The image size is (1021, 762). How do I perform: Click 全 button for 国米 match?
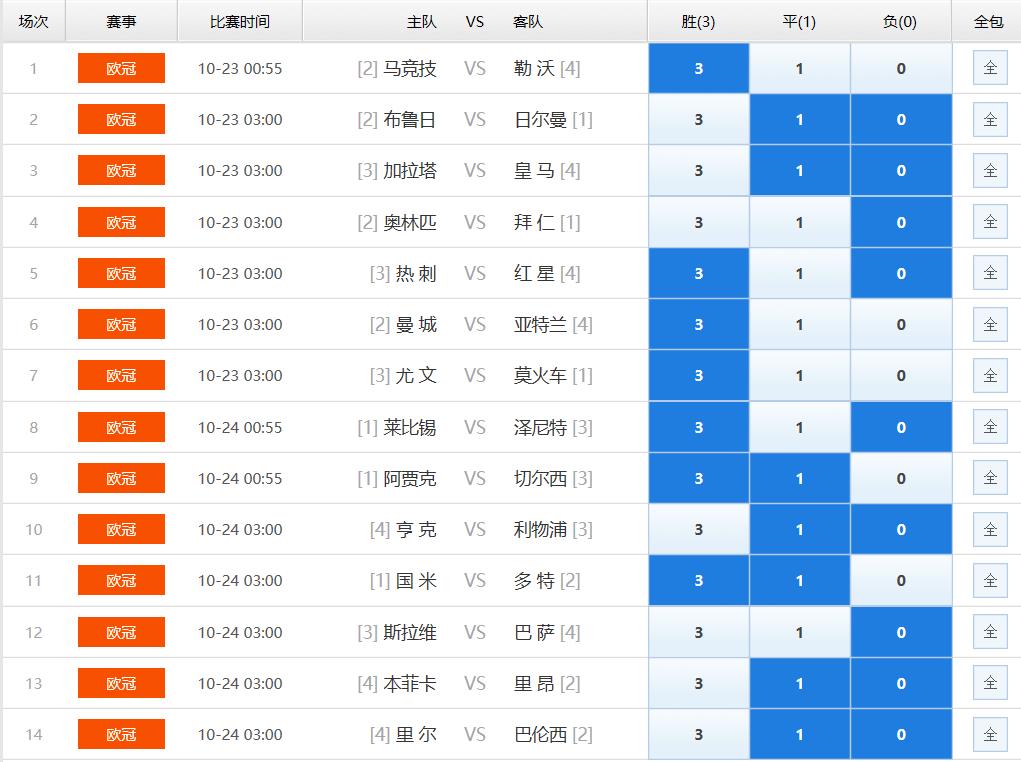pos(990,581)
